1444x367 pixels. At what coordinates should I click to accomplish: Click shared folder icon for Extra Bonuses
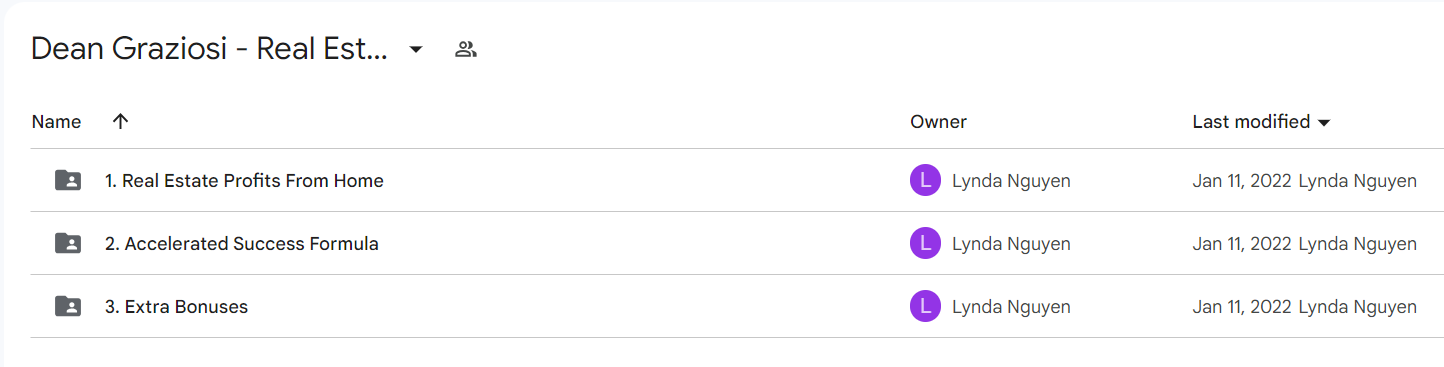click(x=68, y=306)
